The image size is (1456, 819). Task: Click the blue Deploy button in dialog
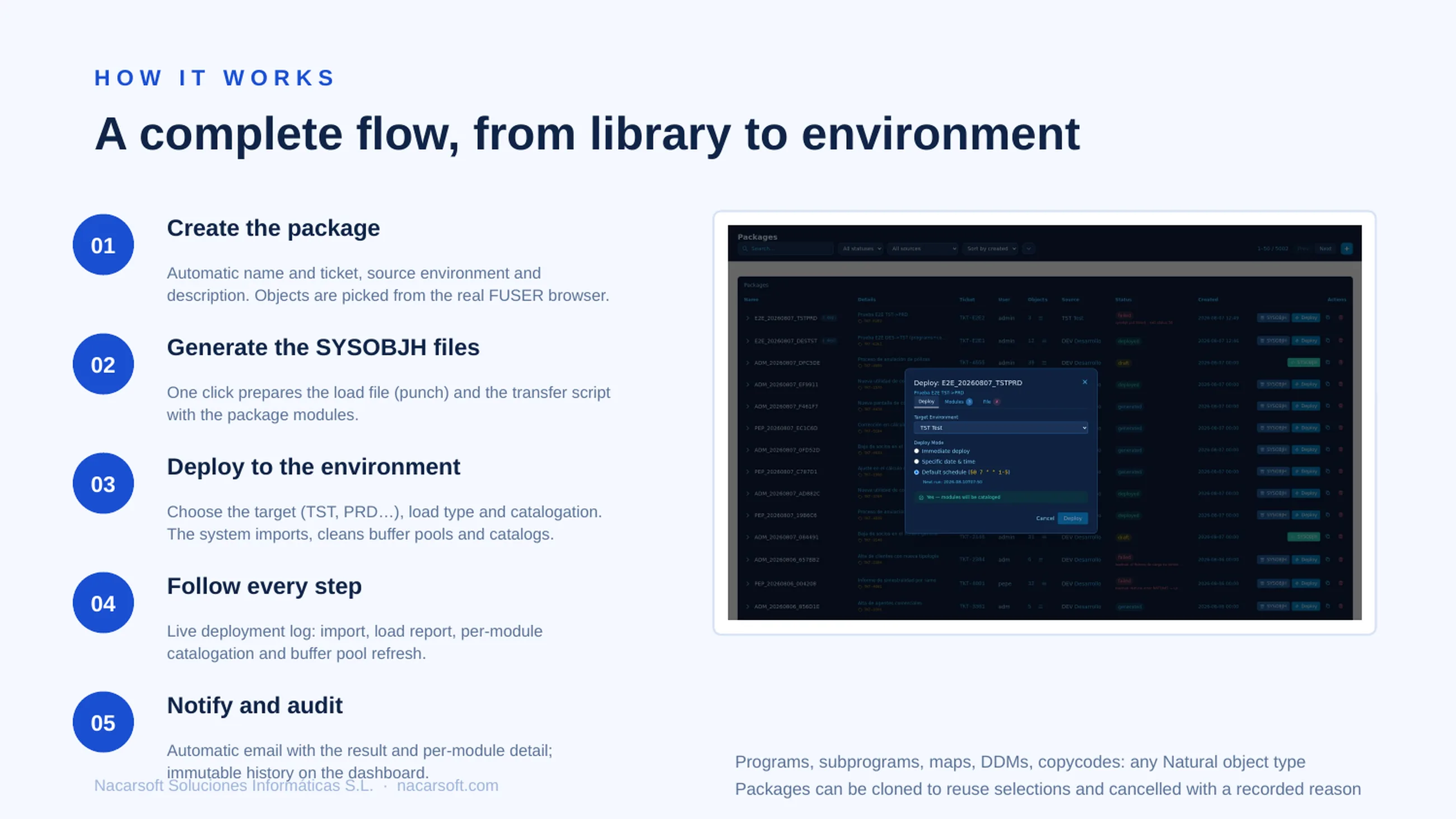tap(1072, 518)
